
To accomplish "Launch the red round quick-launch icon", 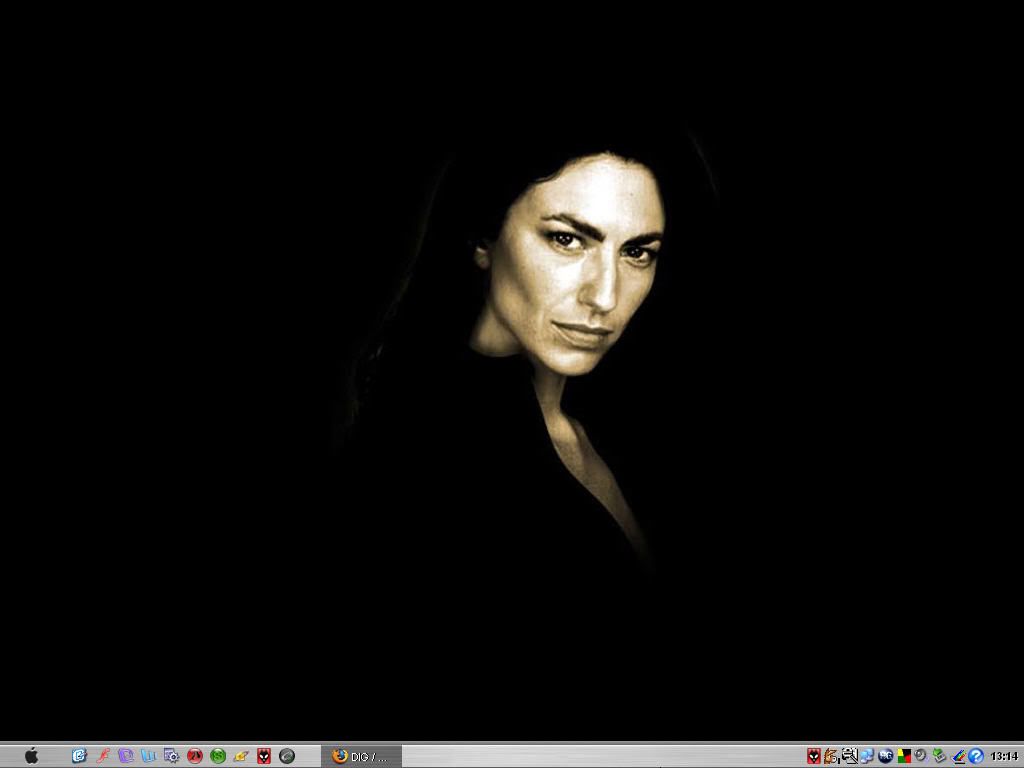I will (195, 756).
